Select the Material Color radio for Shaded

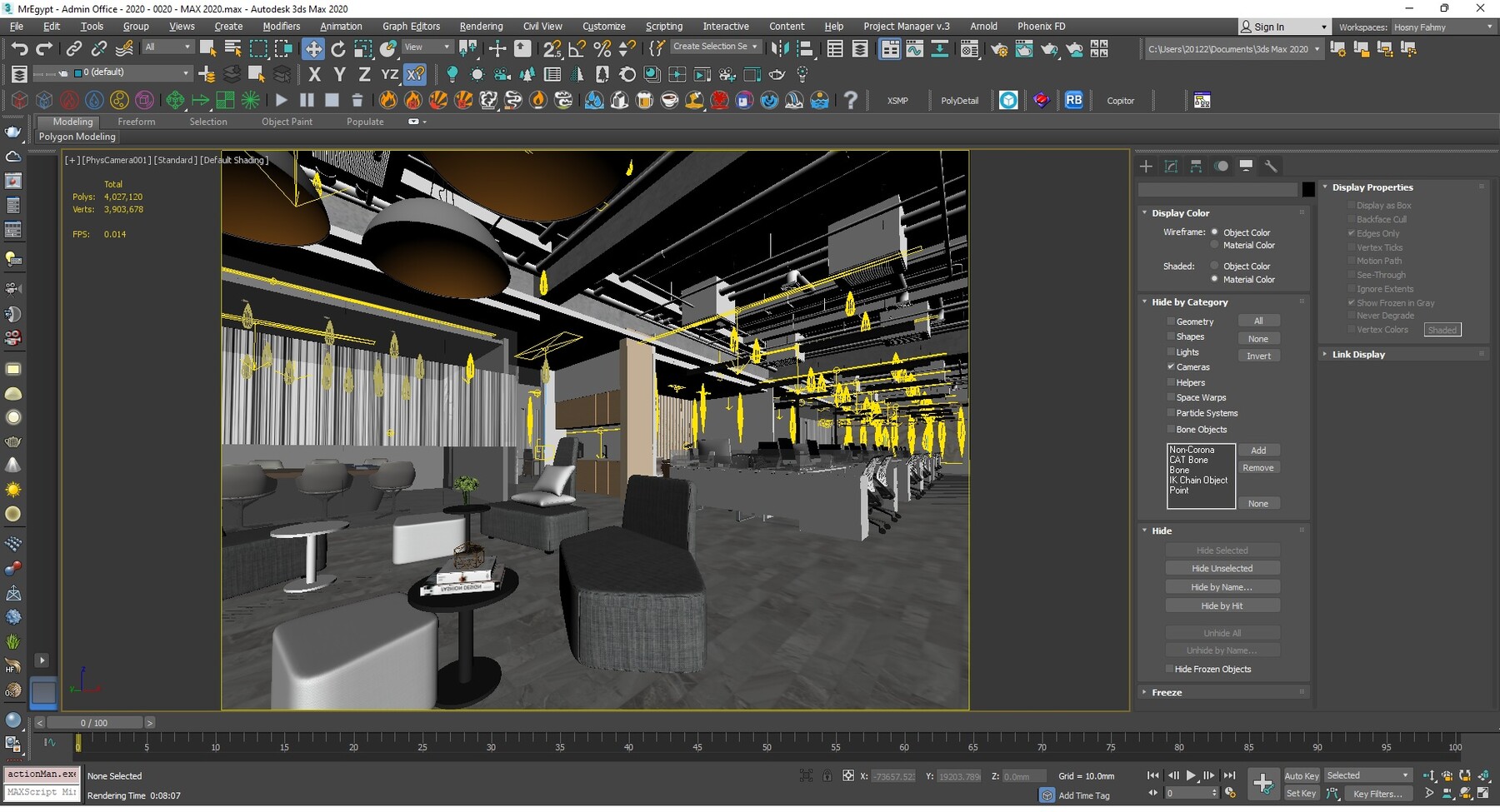click(1214, 279)
